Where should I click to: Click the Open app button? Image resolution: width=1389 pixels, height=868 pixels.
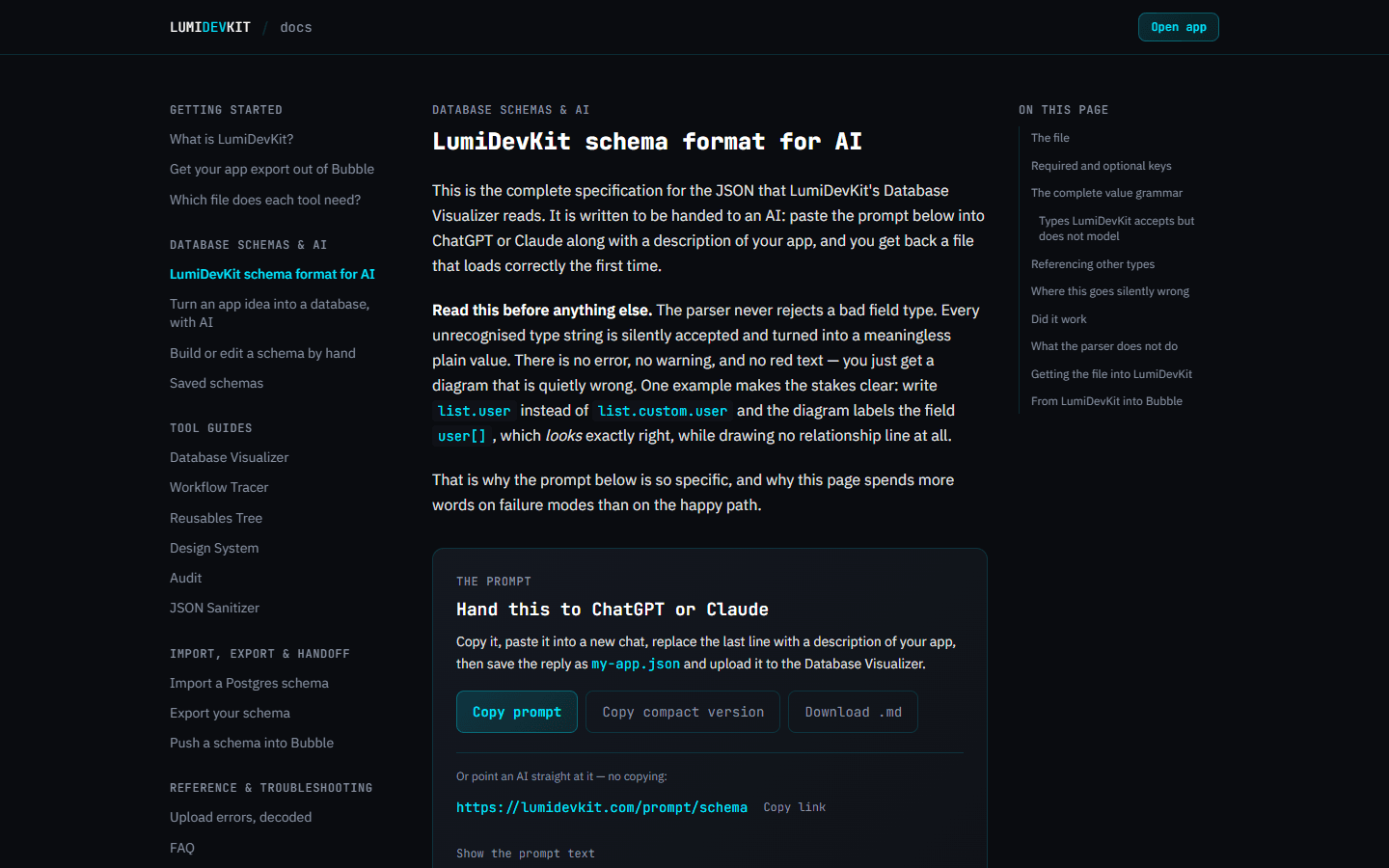(1179, 27)
